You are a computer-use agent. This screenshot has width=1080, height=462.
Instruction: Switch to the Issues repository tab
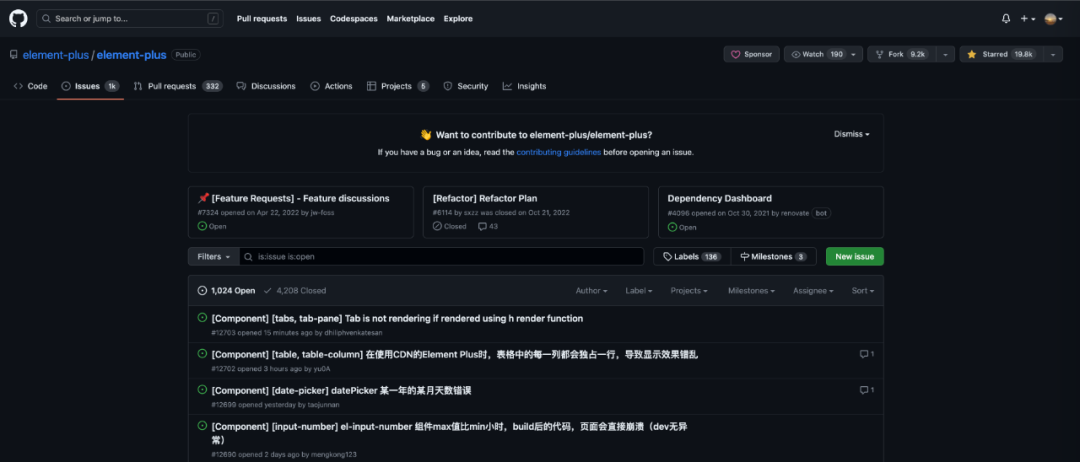(x=90, y=86)
